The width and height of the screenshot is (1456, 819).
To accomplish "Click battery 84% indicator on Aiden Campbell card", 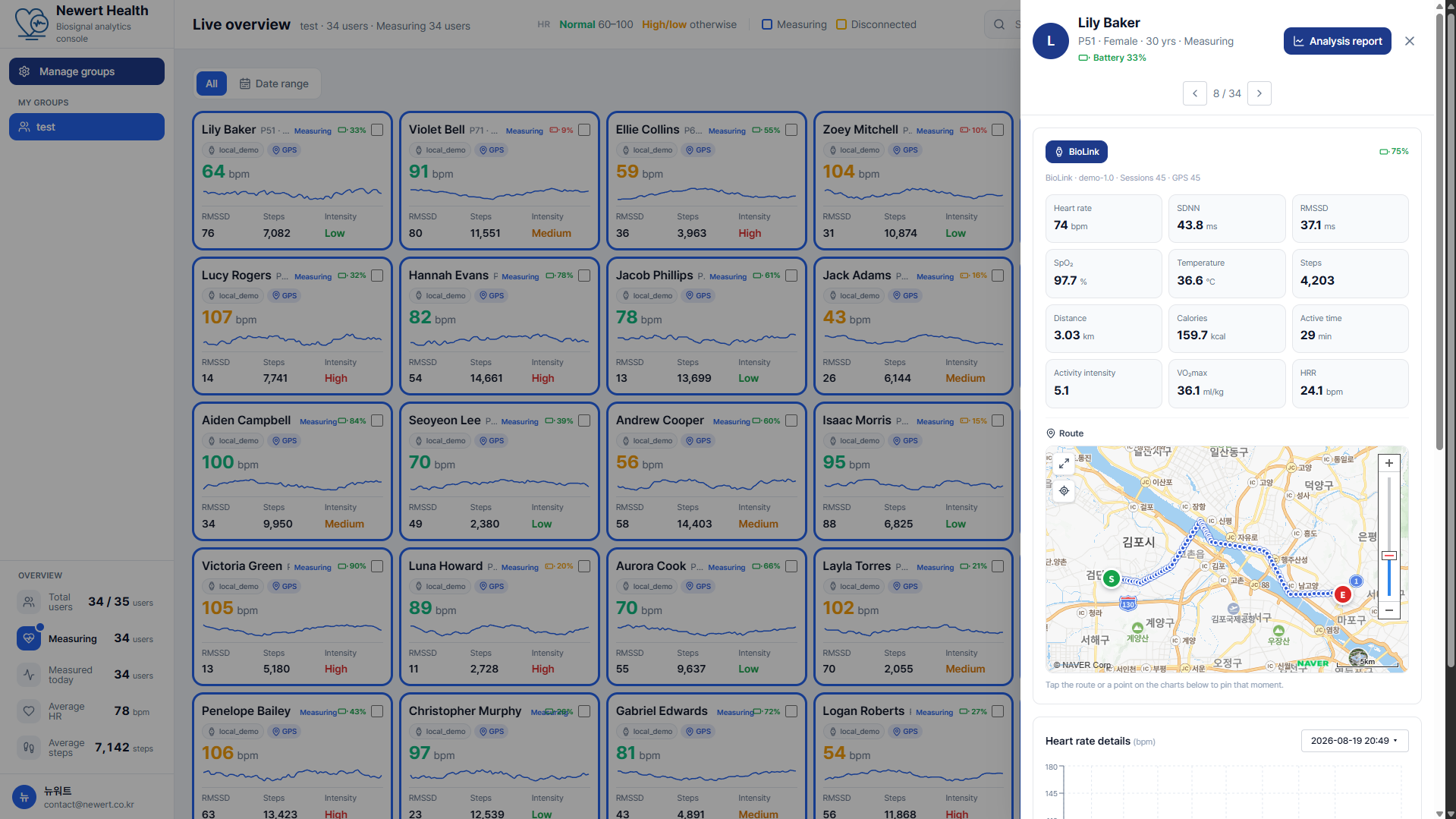I will 352,421.
